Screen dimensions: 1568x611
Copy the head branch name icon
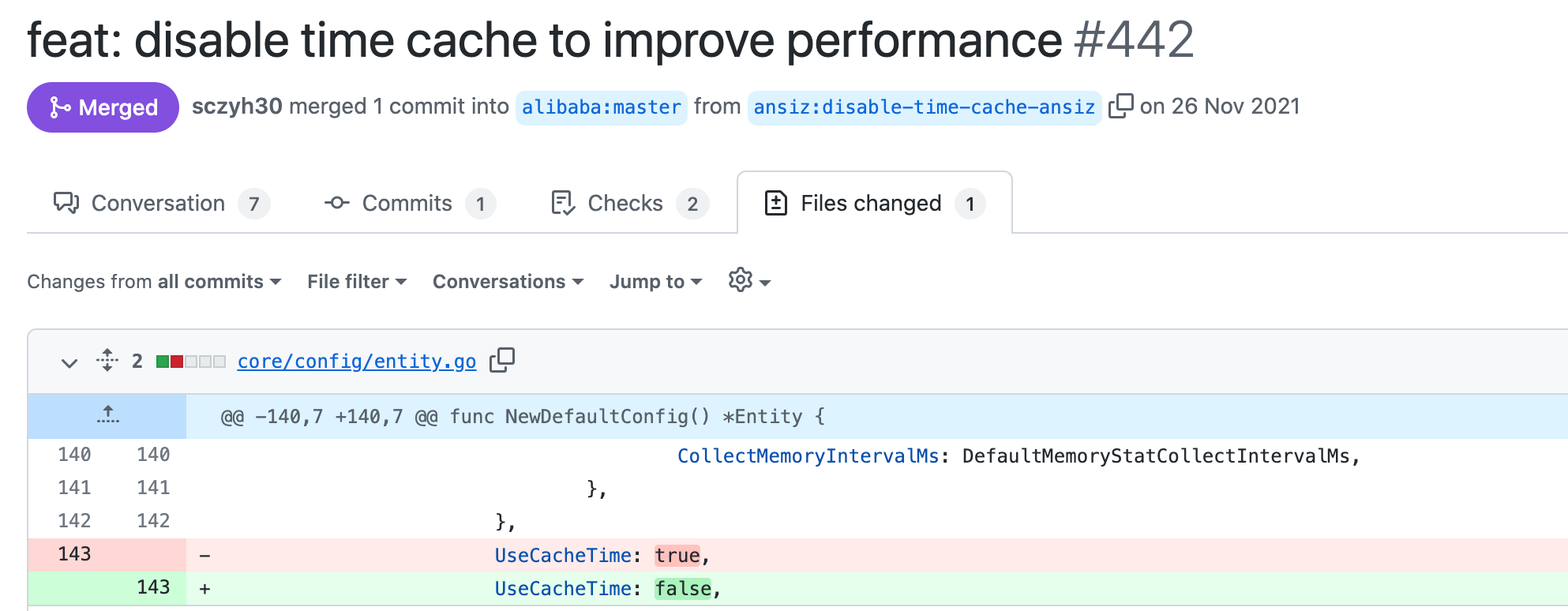click(x=1120, y=106)
